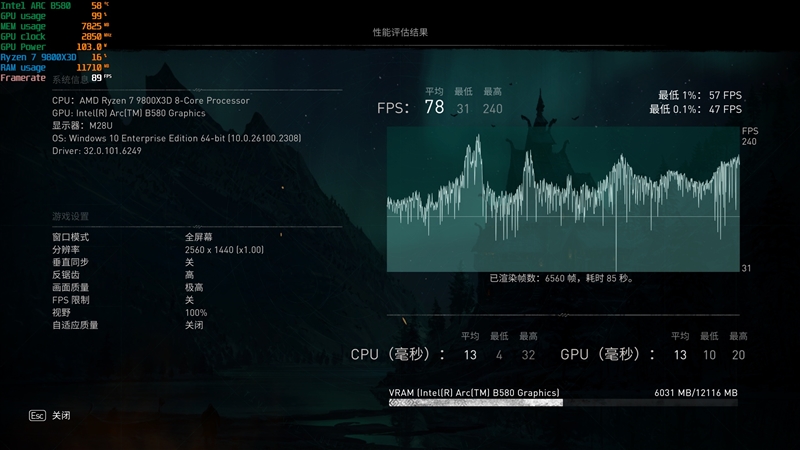
Task: Click the 显示器 M28U line
Action: click(82, 126)
